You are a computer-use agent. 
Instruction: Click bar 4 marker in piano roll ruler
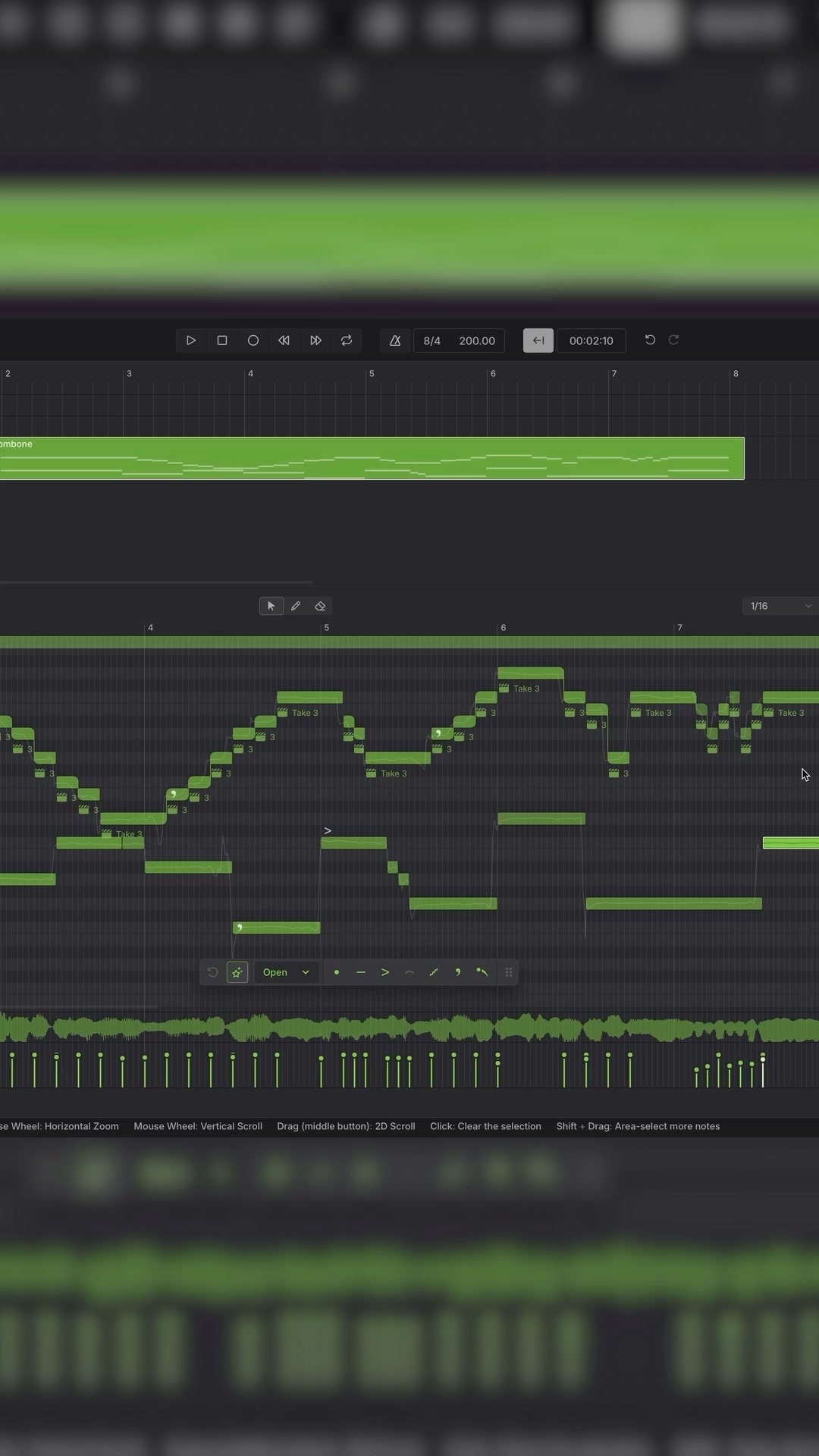click(150, 628)
